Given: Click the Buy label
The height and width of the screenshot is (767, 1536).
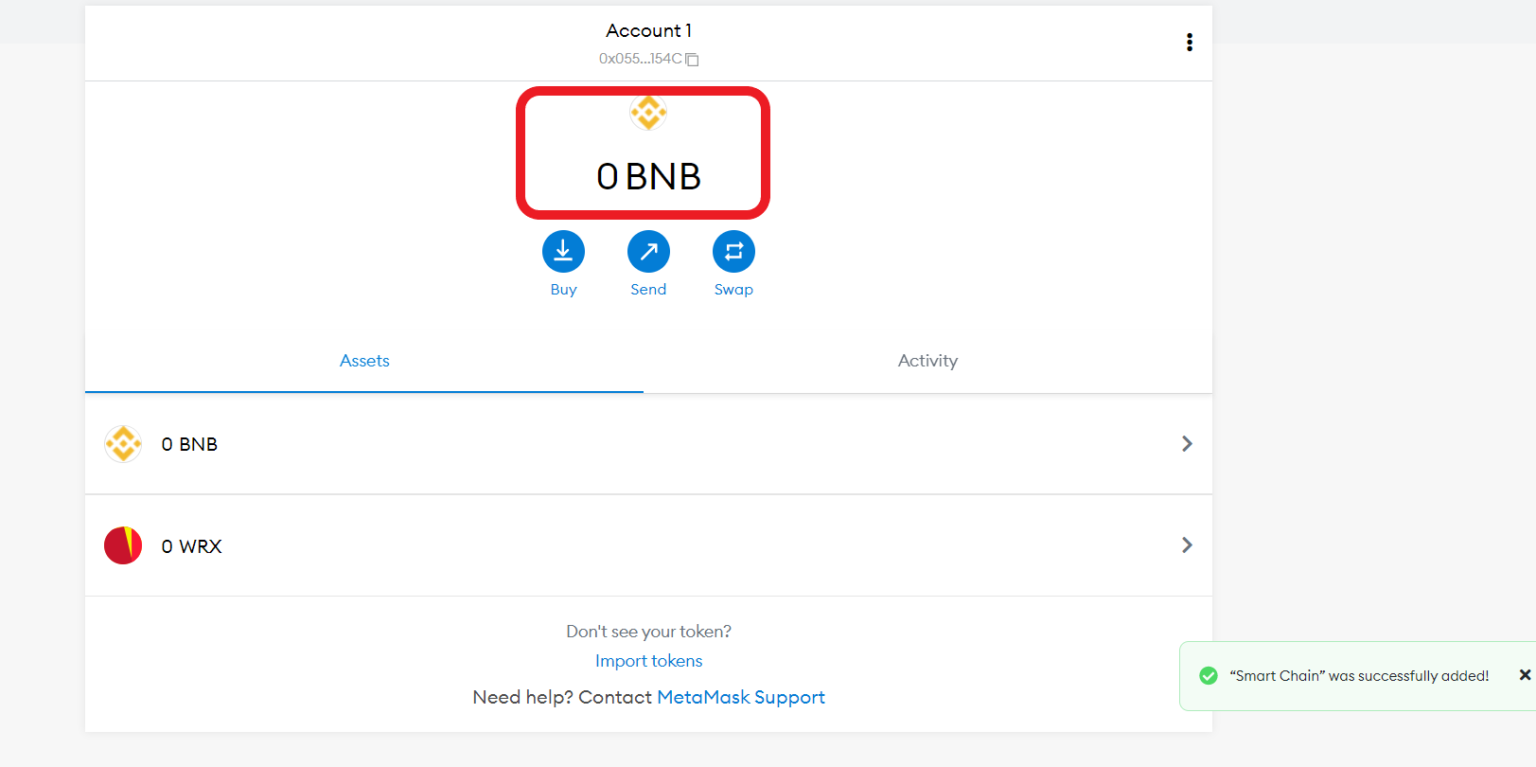Looking at the screenshot, I should pyautogui.click(x=563, y=289).
